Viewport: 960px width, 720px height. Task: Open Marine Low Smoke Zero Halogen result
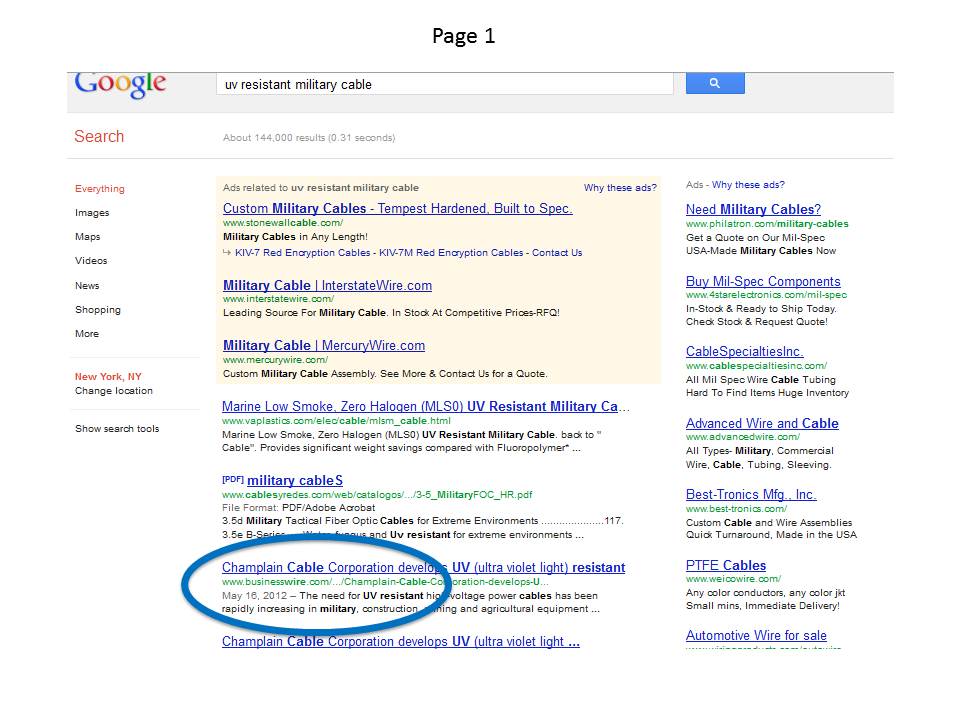pos(426,407)
